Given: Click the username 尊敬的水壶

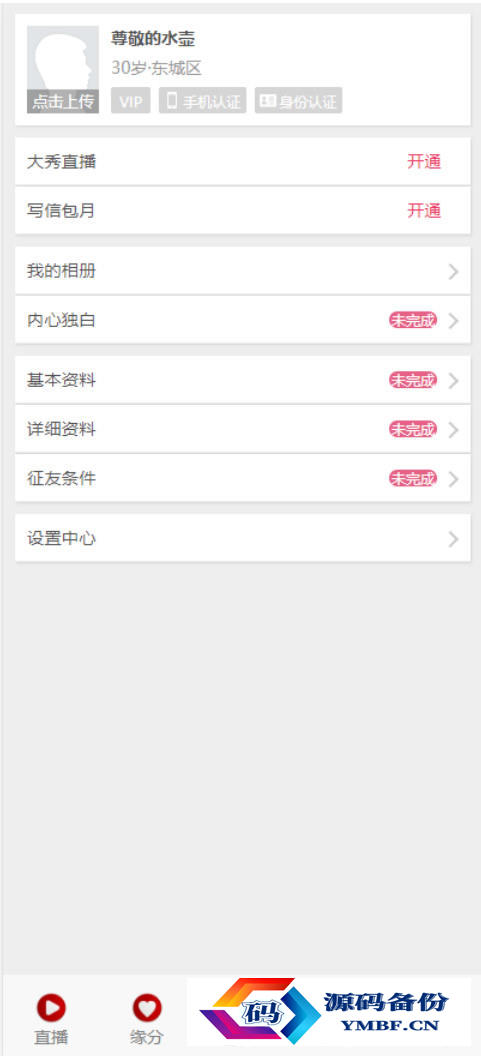Looking at the screenshot, I should [x=153, y=39].
